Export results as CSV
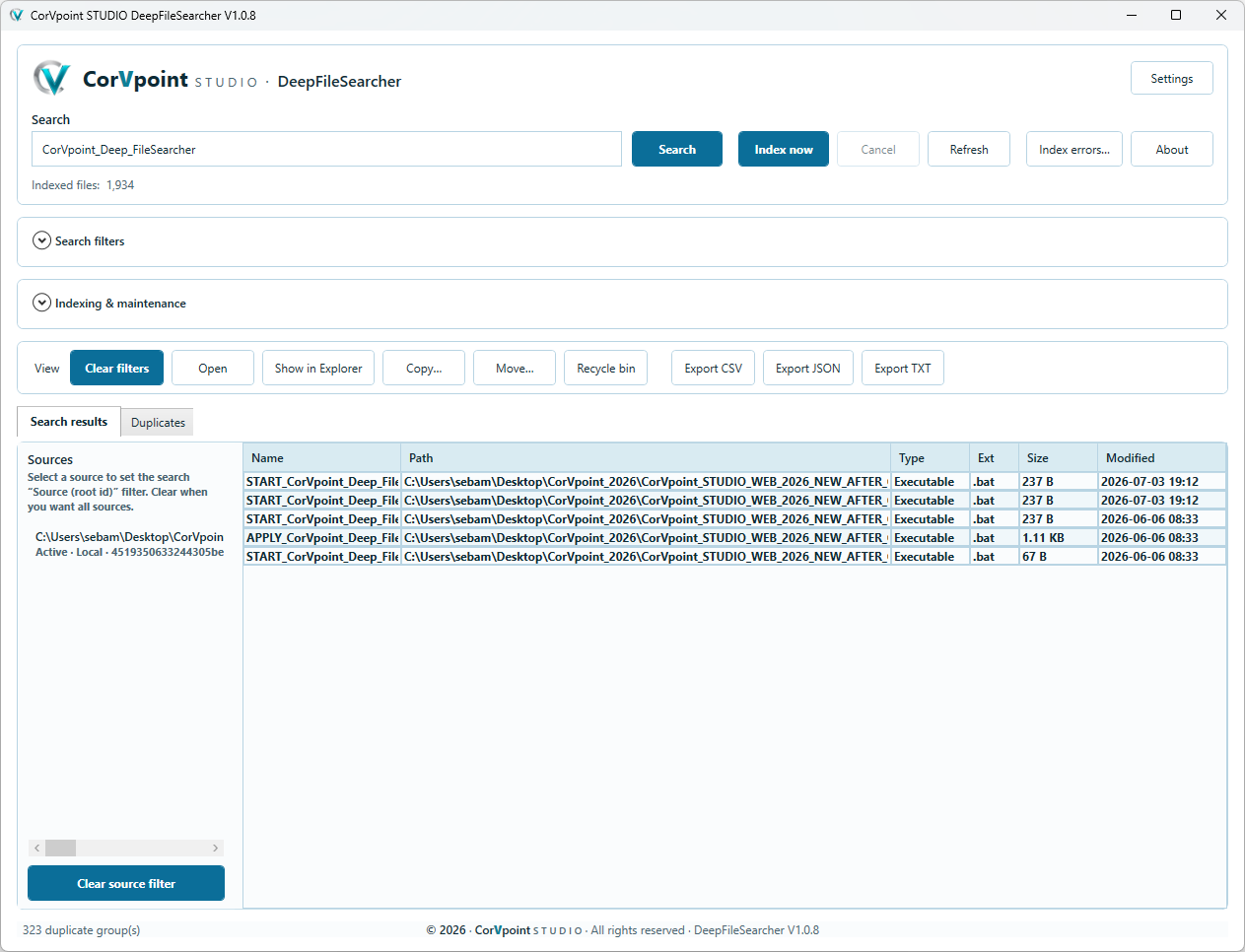Image resolution: width=1245 pixels, height=952 pixels. [x=714, y=368]
